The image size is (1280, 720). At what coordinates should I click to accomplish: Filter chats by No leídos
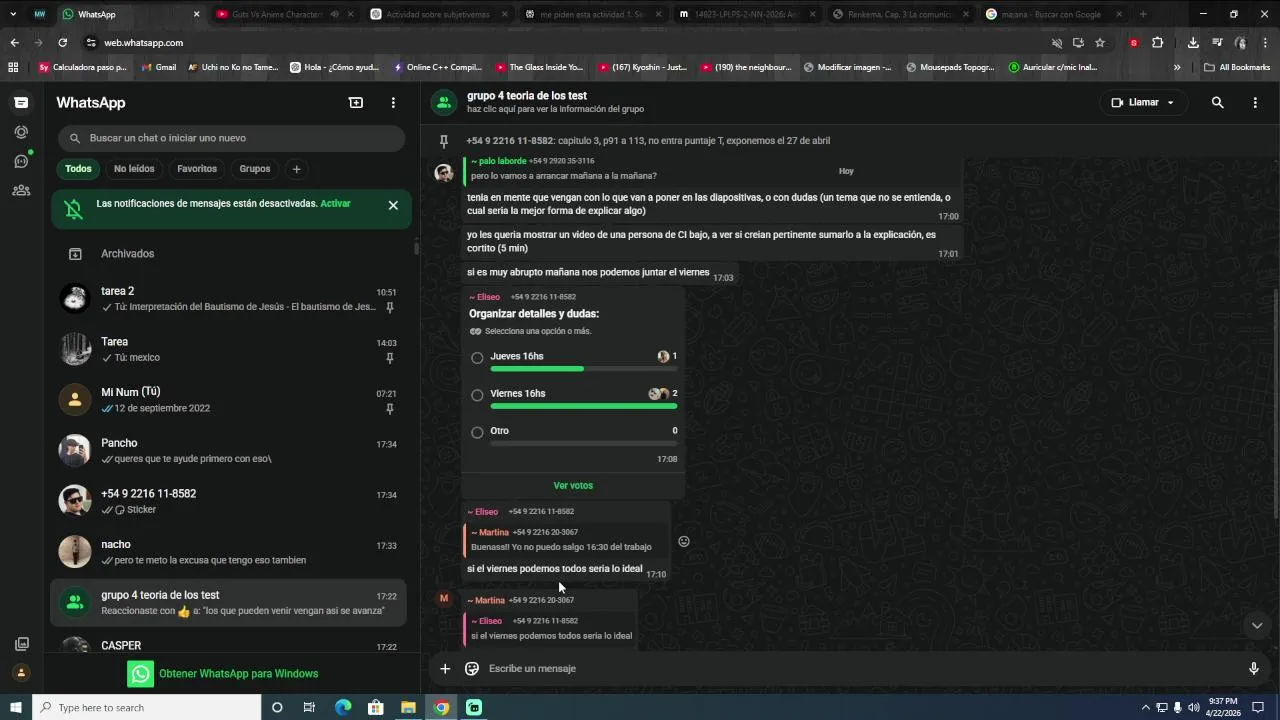134,169
